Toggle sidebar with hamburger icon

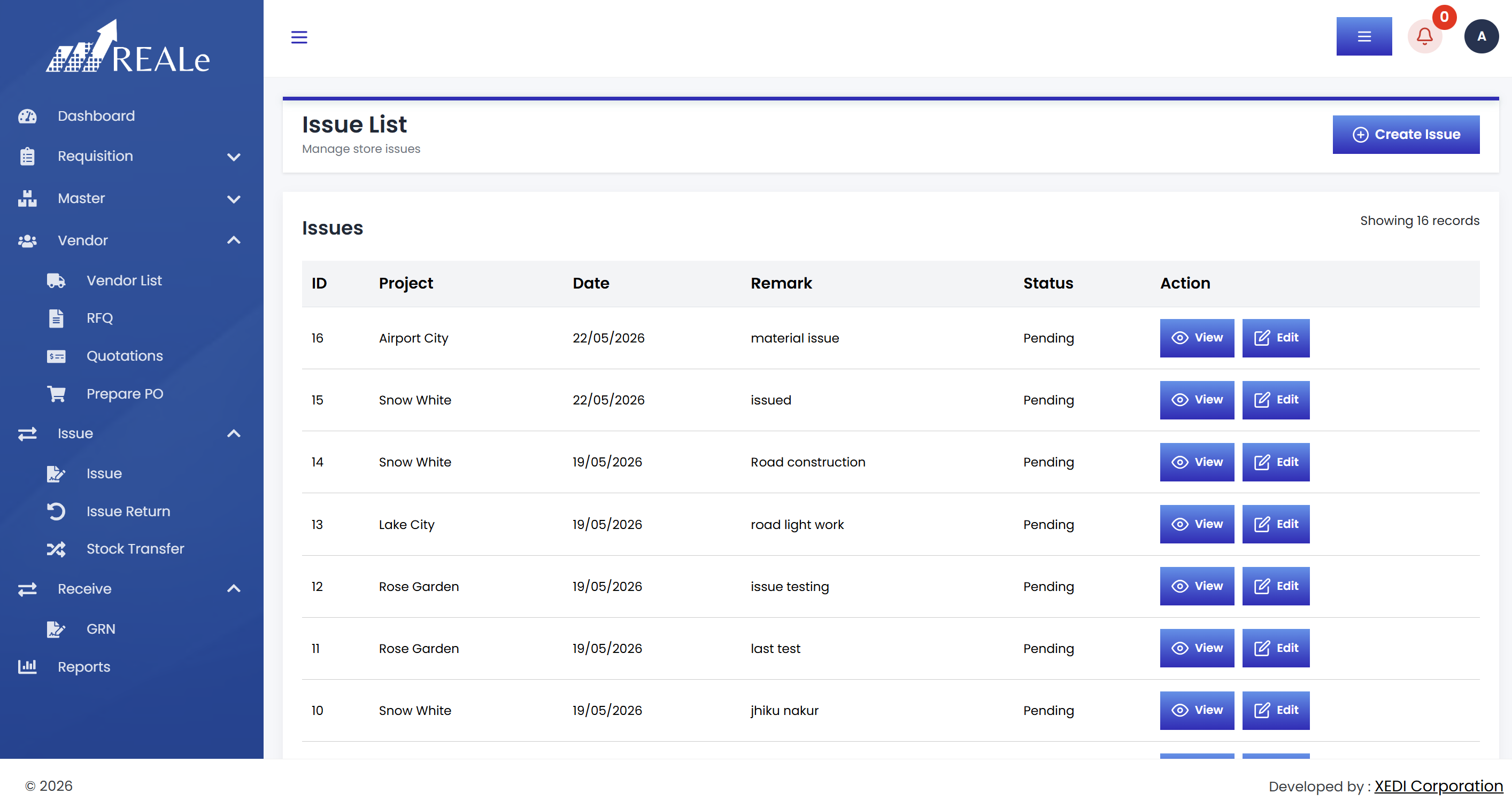pos(299,37)
